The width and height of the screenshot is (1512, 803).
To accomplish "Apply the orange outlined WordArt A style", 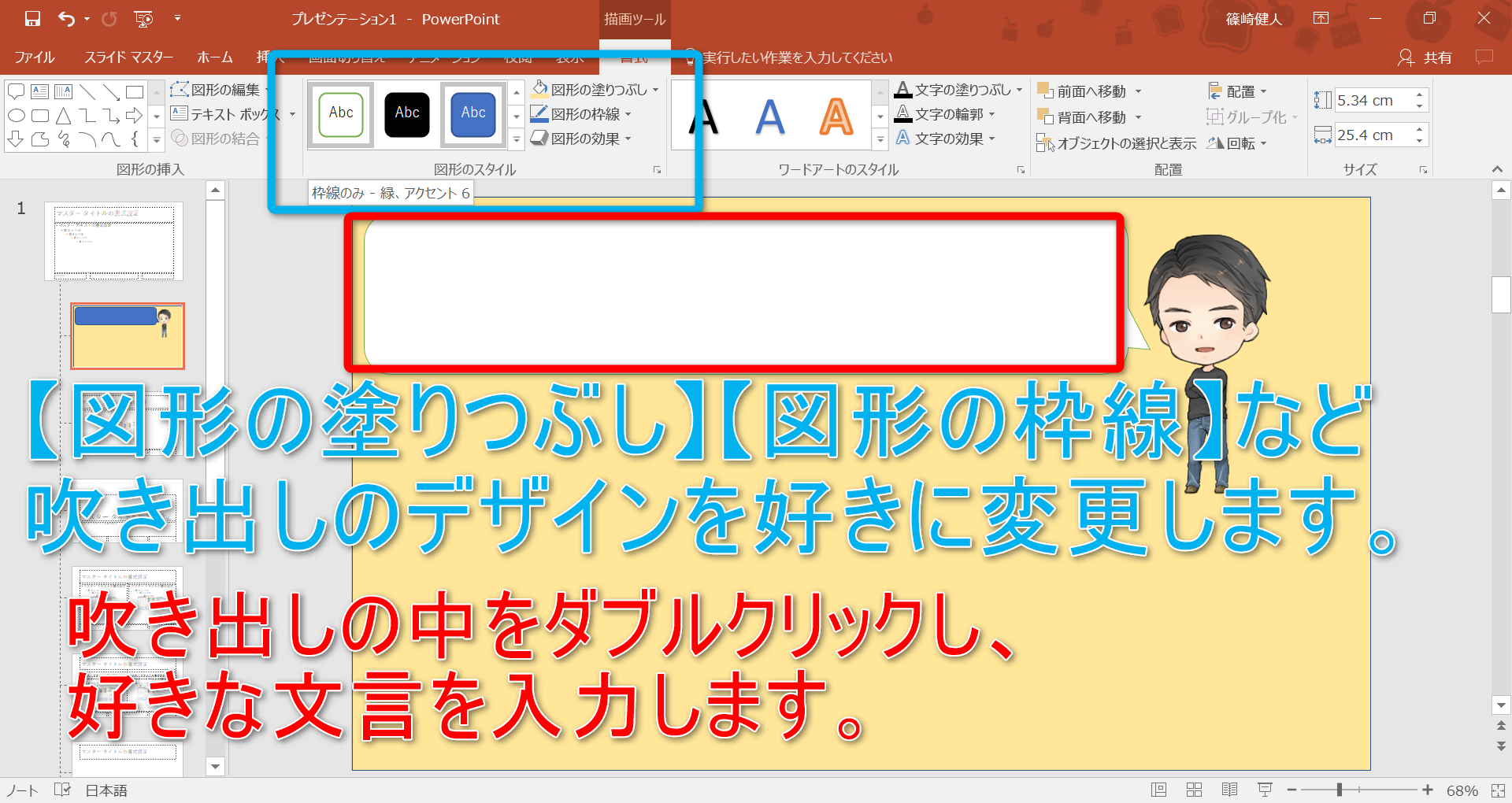I will click(836, 117).
